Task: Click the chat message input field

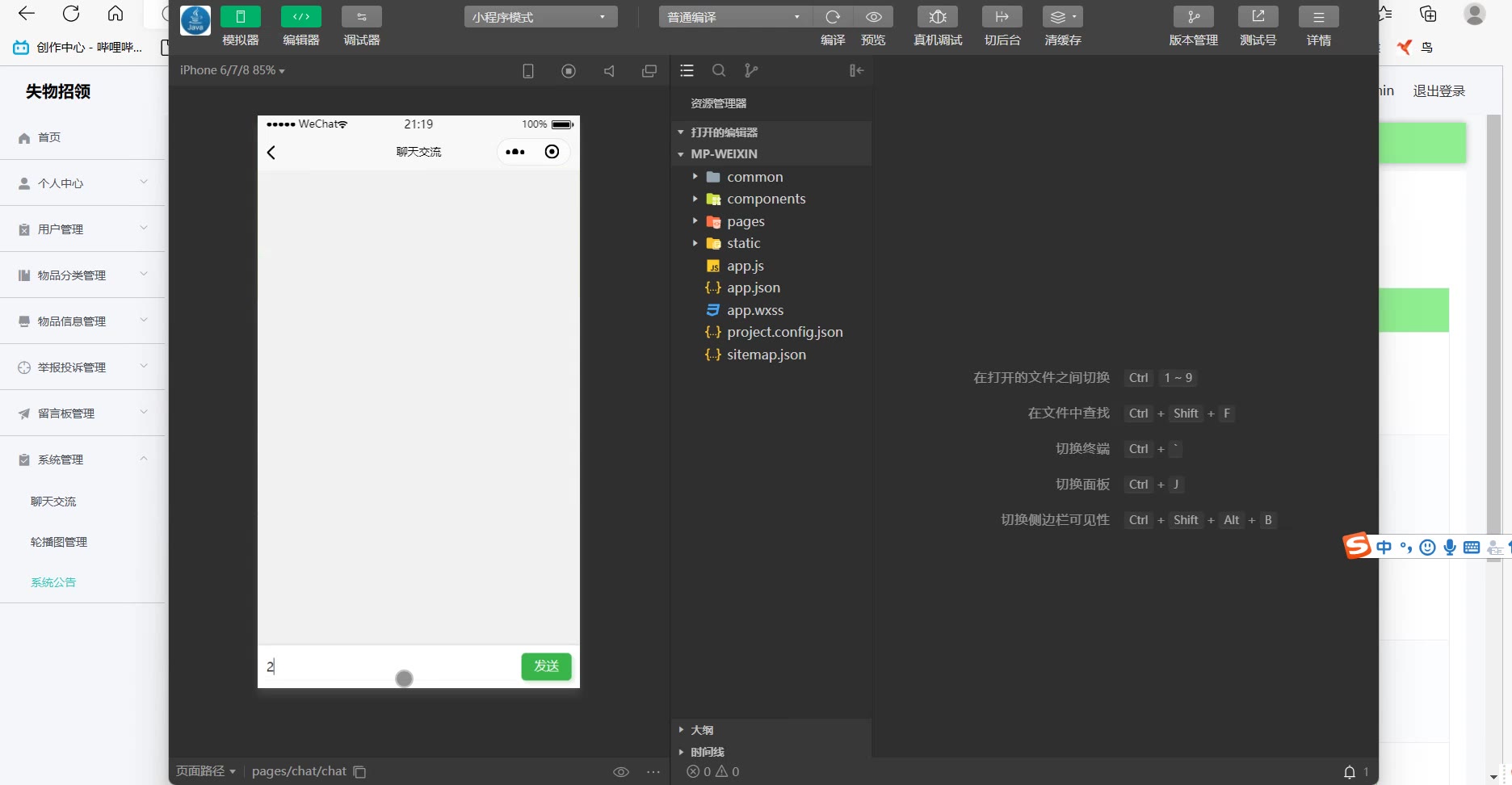Action: (389, 667)
